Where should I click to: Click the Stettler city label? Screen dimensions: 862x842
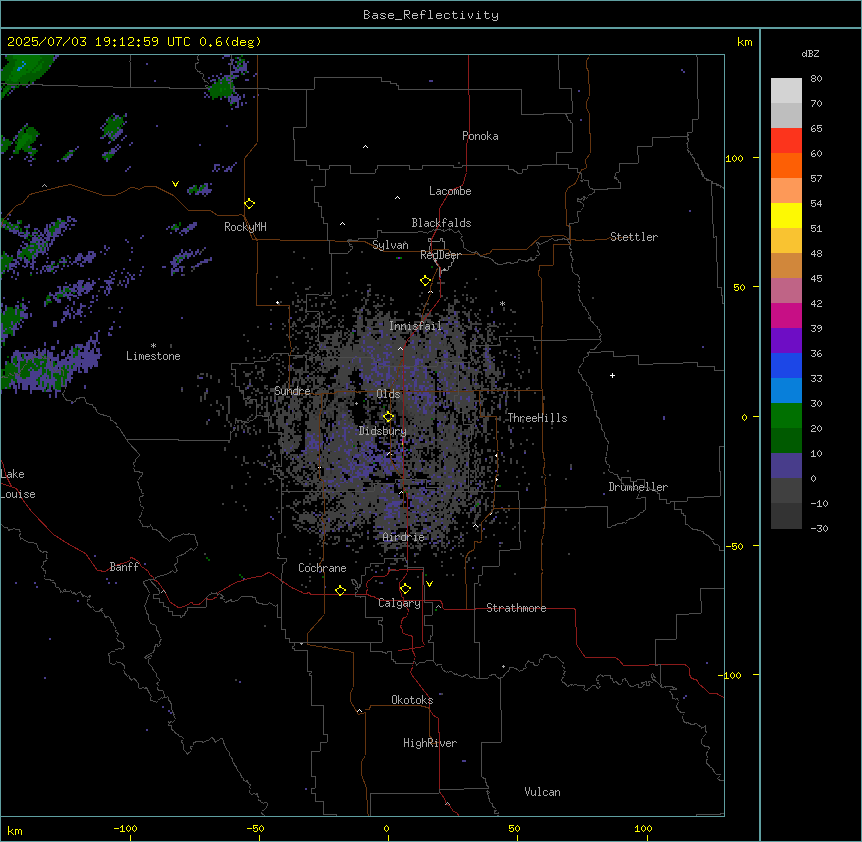(634, 237)
